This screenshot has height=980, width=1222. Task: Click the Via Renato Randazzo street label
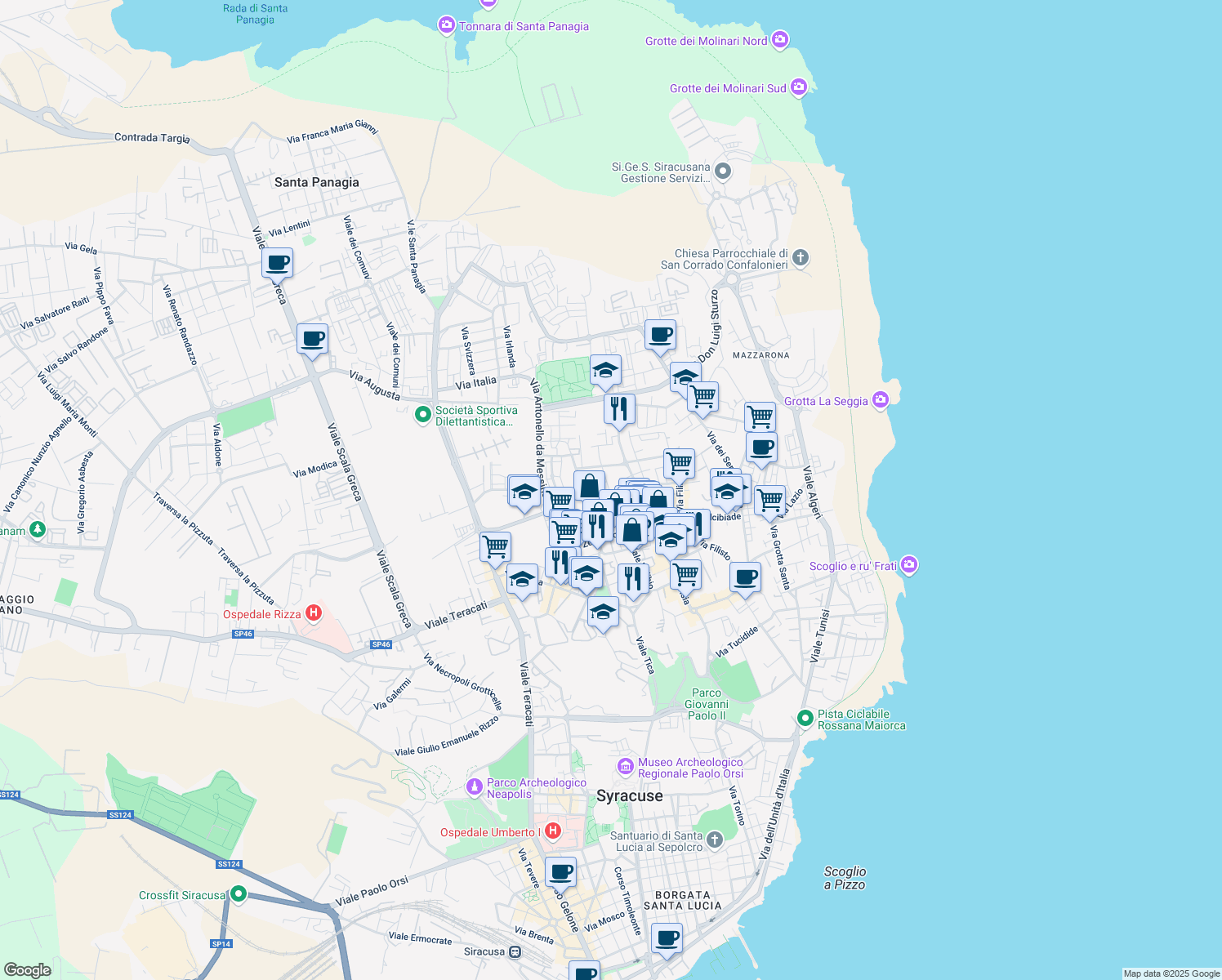(180, 324)
